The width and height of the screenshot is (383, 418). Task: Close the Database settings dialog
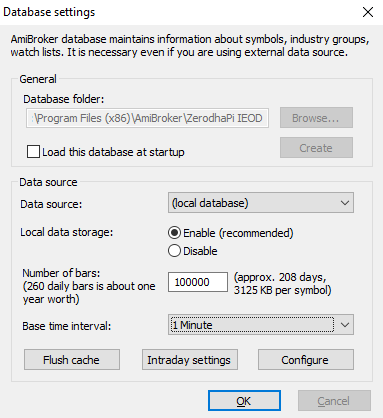[368, 12]
